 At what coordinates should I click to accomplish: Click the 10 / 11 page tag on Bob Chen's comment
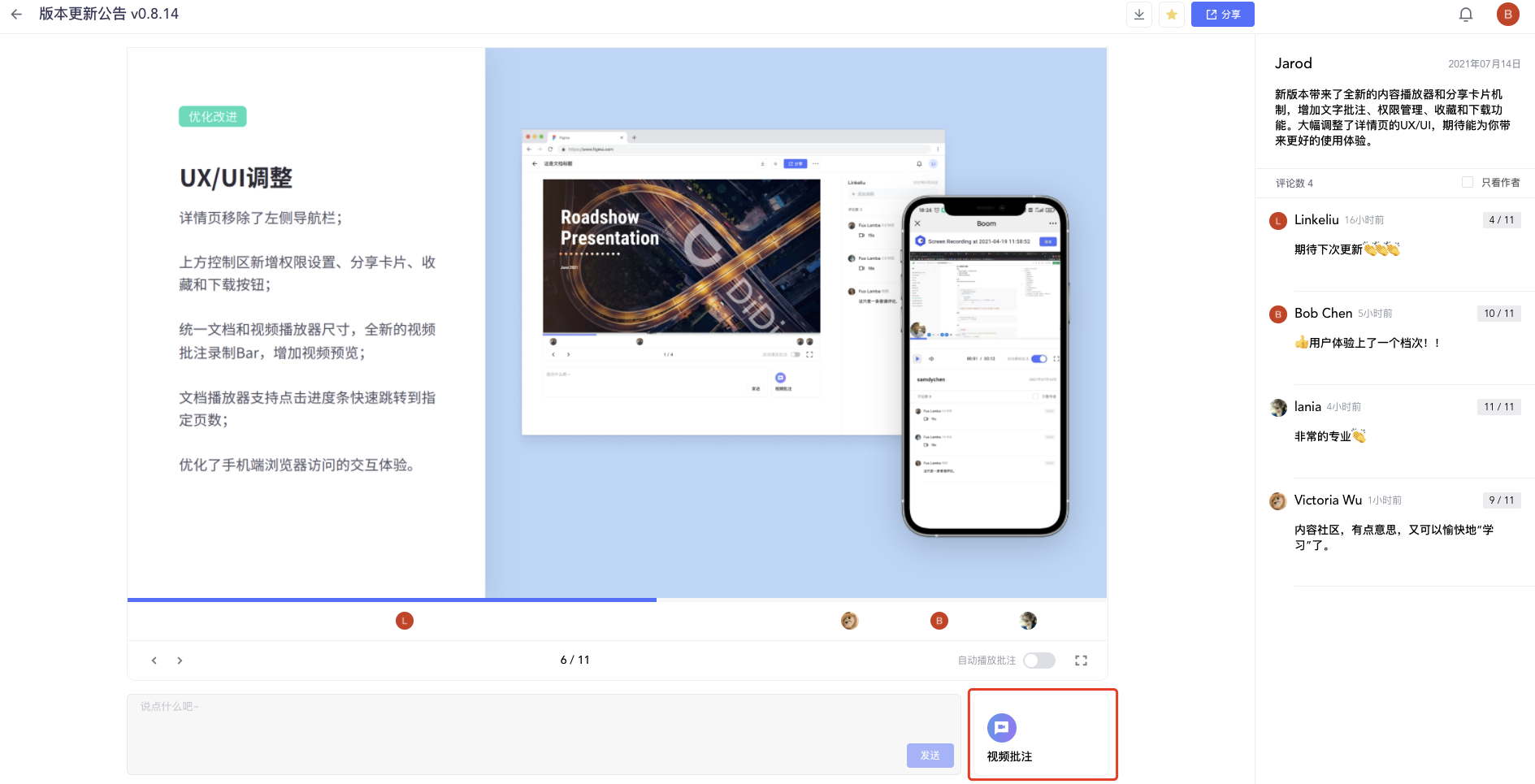click(x=1499, y=314)
